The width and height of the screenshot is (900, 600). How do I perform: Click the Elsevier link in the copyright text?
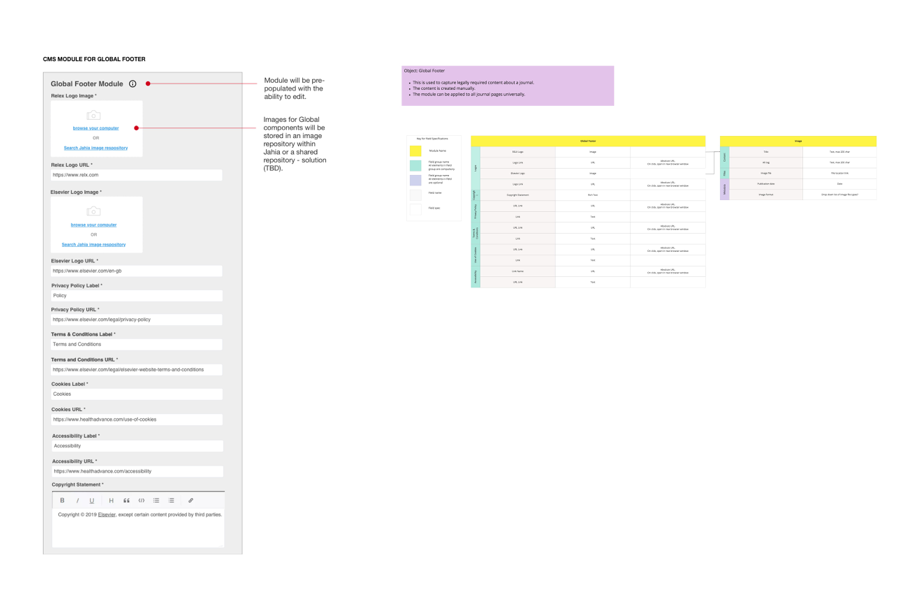[107, 514]
